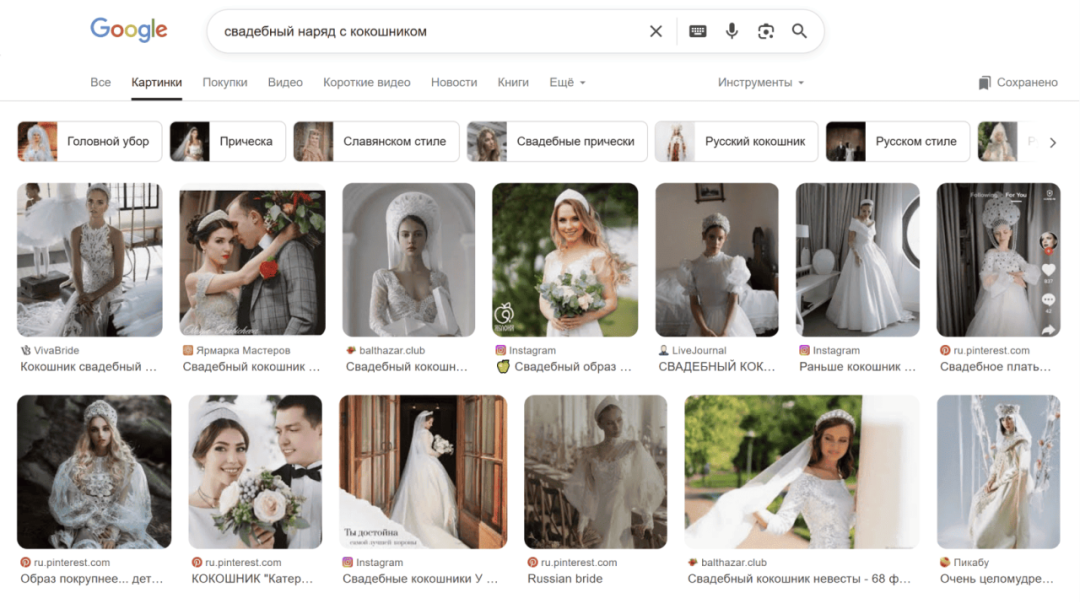Switch to the Видео tab
This screenshot has height=609, width=1080.
(x=285, y=83)
